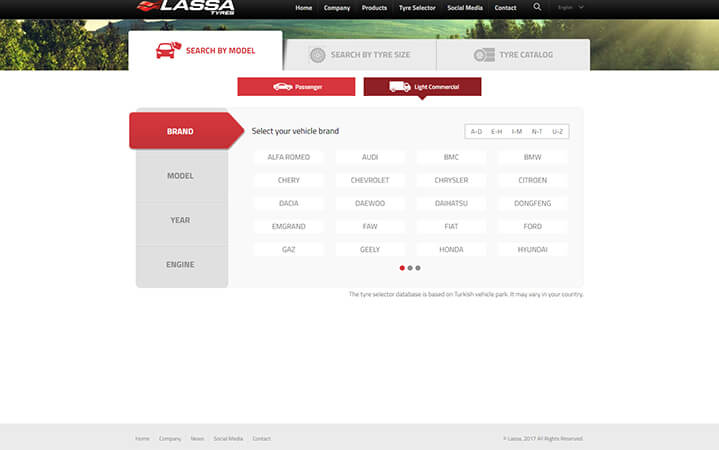Screen dimensions: 719x450
Task: Choose Citroen brand
Action: click(532, 180)
